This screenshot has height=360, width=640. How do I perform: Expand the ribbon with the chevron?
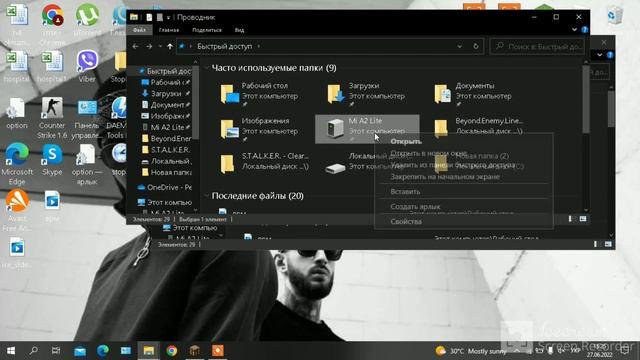tap(574, 30)
